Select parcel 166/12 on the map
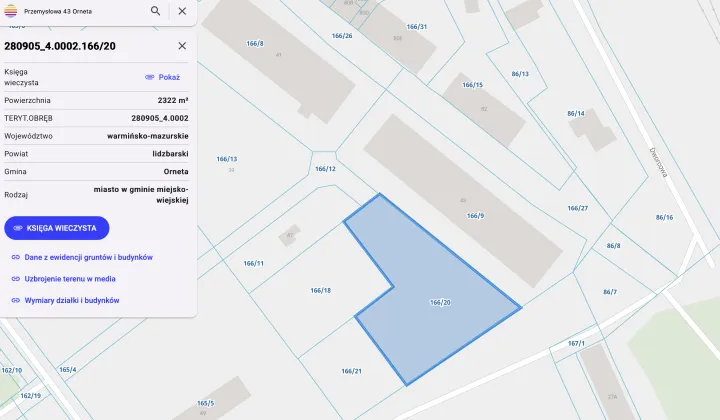This screenshot has width=720, height=420. (325, 169)
